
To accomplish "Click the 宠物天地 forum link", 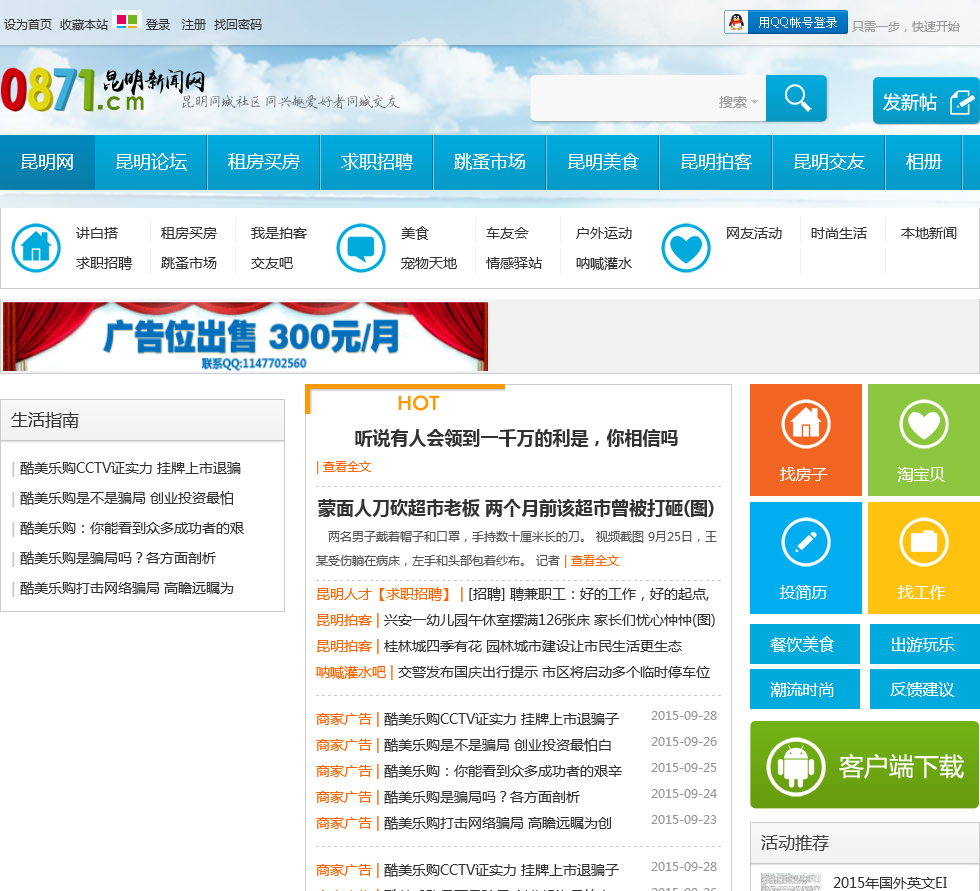I will pos(429,263).
